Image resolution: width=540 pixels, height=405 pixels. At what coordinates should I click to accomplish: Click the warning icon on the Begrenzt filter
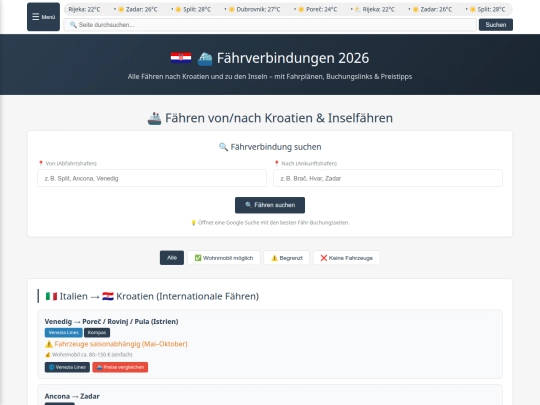(274, 258)
